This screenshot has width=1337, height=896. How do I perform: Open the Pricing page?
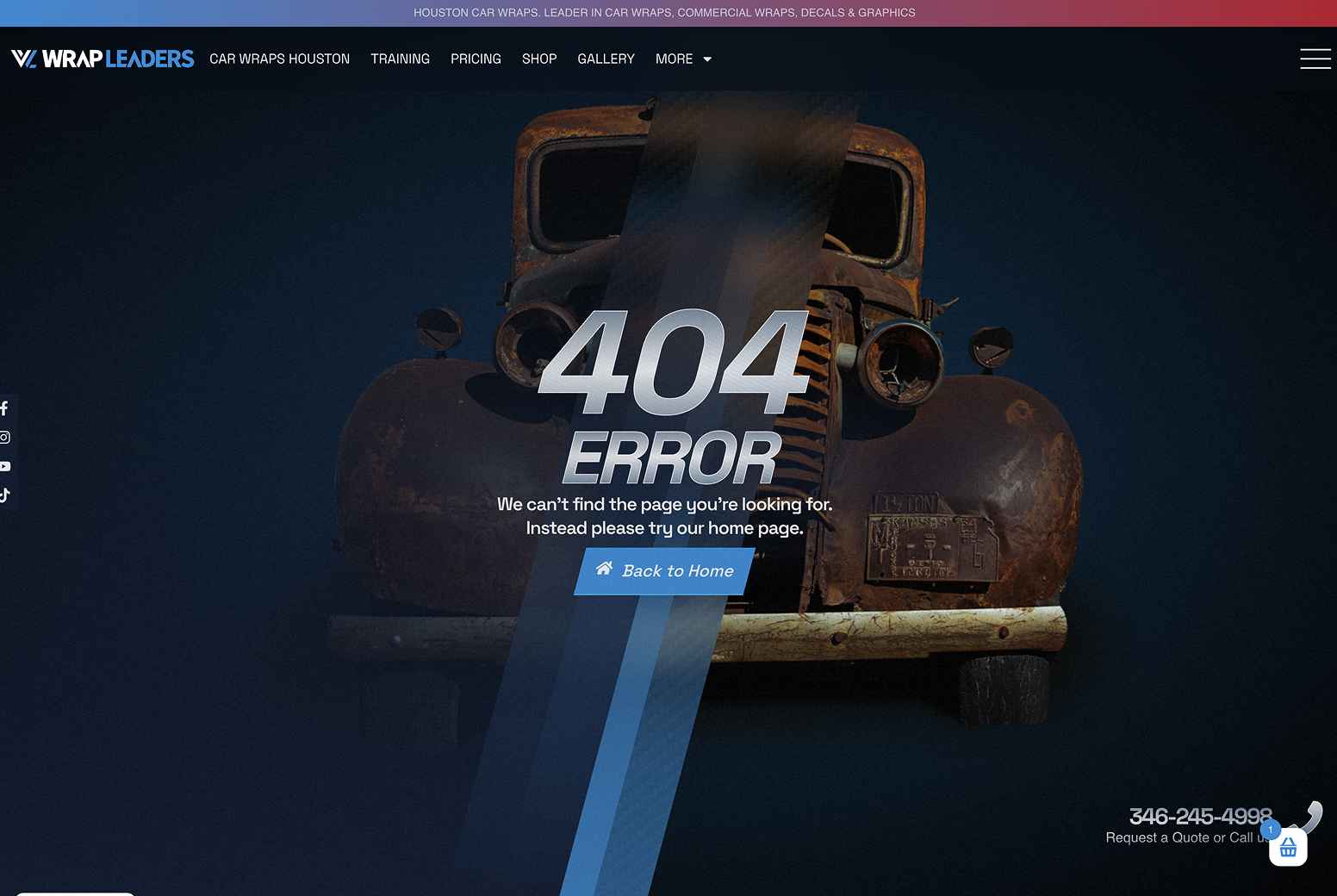[x=476, y=59]
